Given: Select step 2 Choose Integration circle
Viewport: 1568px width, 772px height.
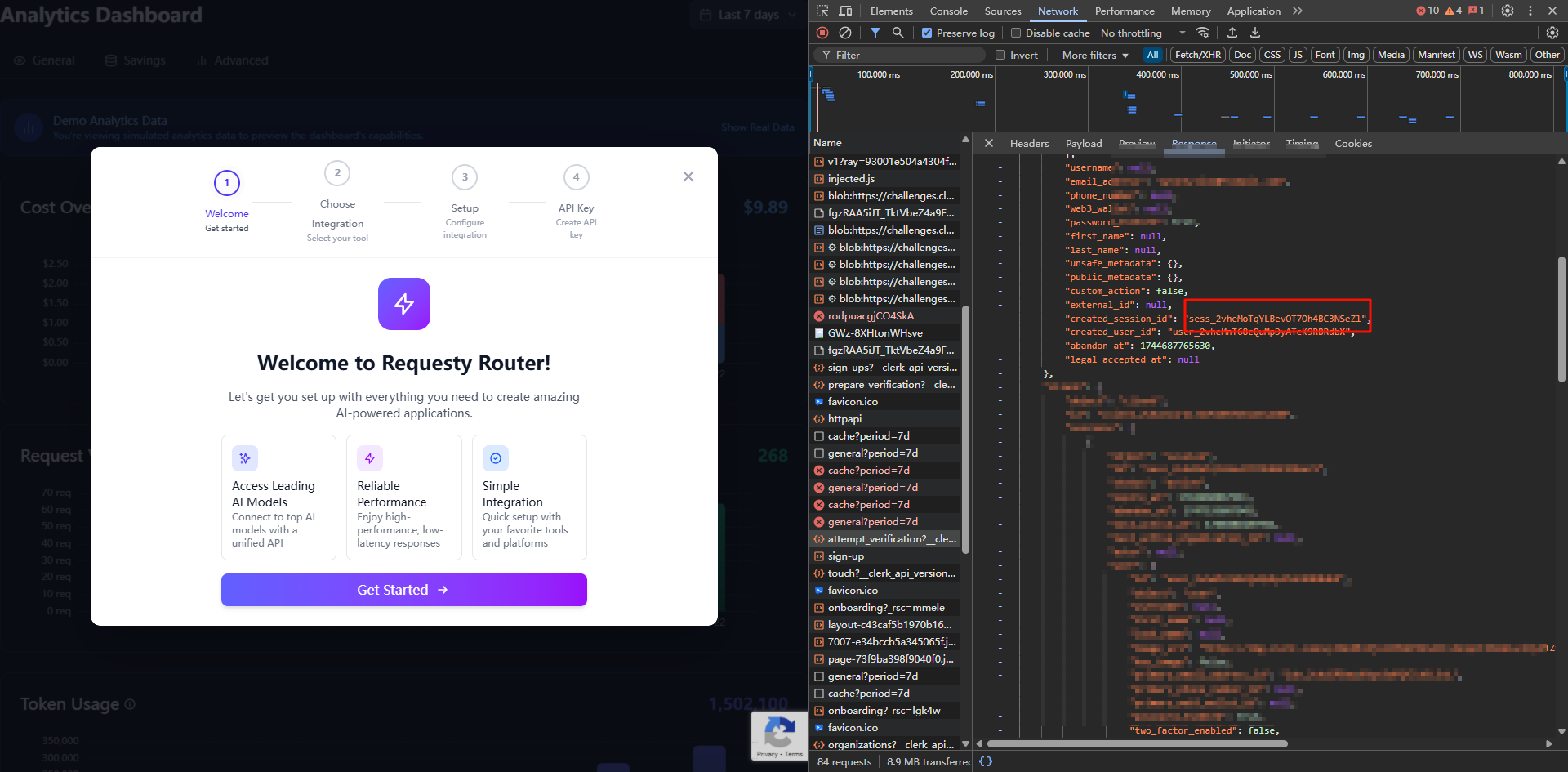Looking at the screenshot, I should coord(337,173).
